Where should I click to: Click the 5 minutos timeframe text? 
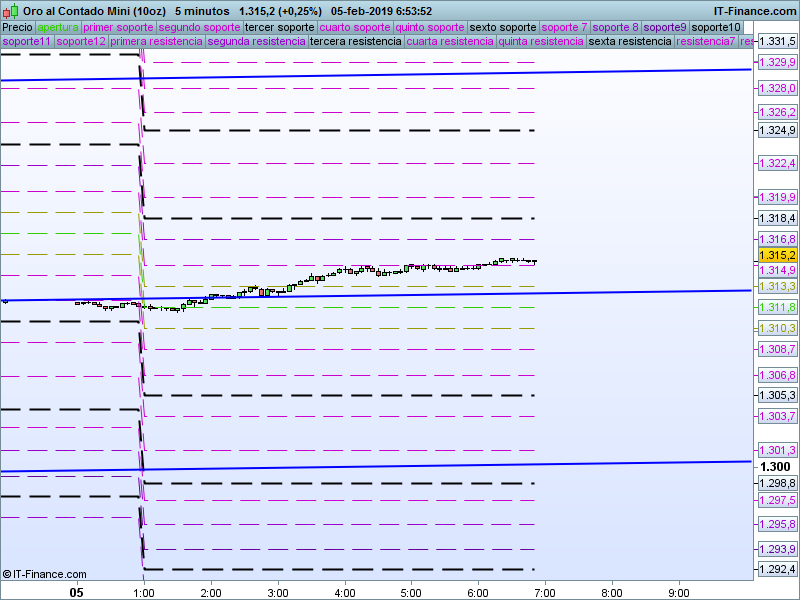tap(202, 11)
